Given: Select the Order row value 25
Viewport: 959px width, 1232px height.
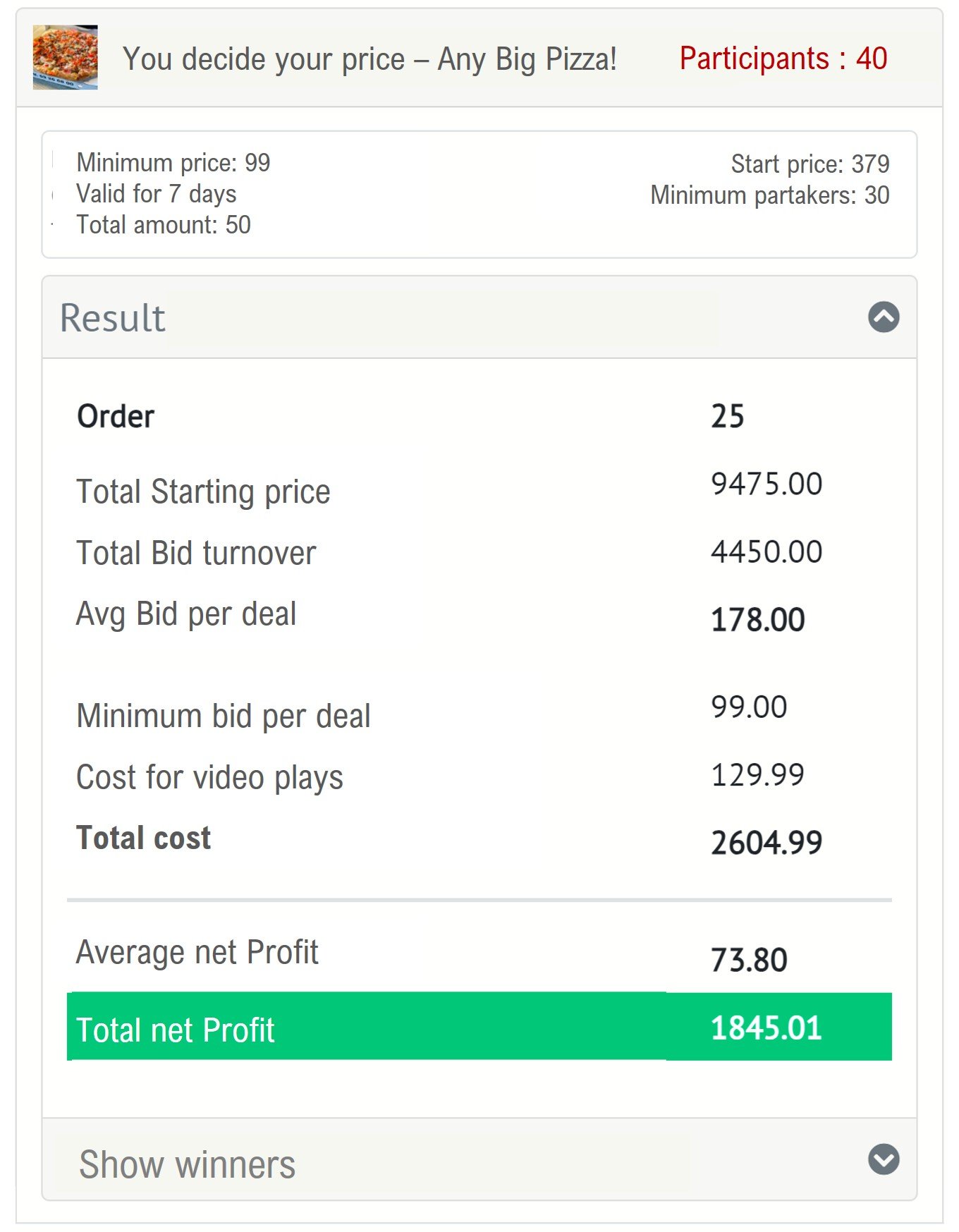Looking at the screenshot, I should tap(727, 416).
